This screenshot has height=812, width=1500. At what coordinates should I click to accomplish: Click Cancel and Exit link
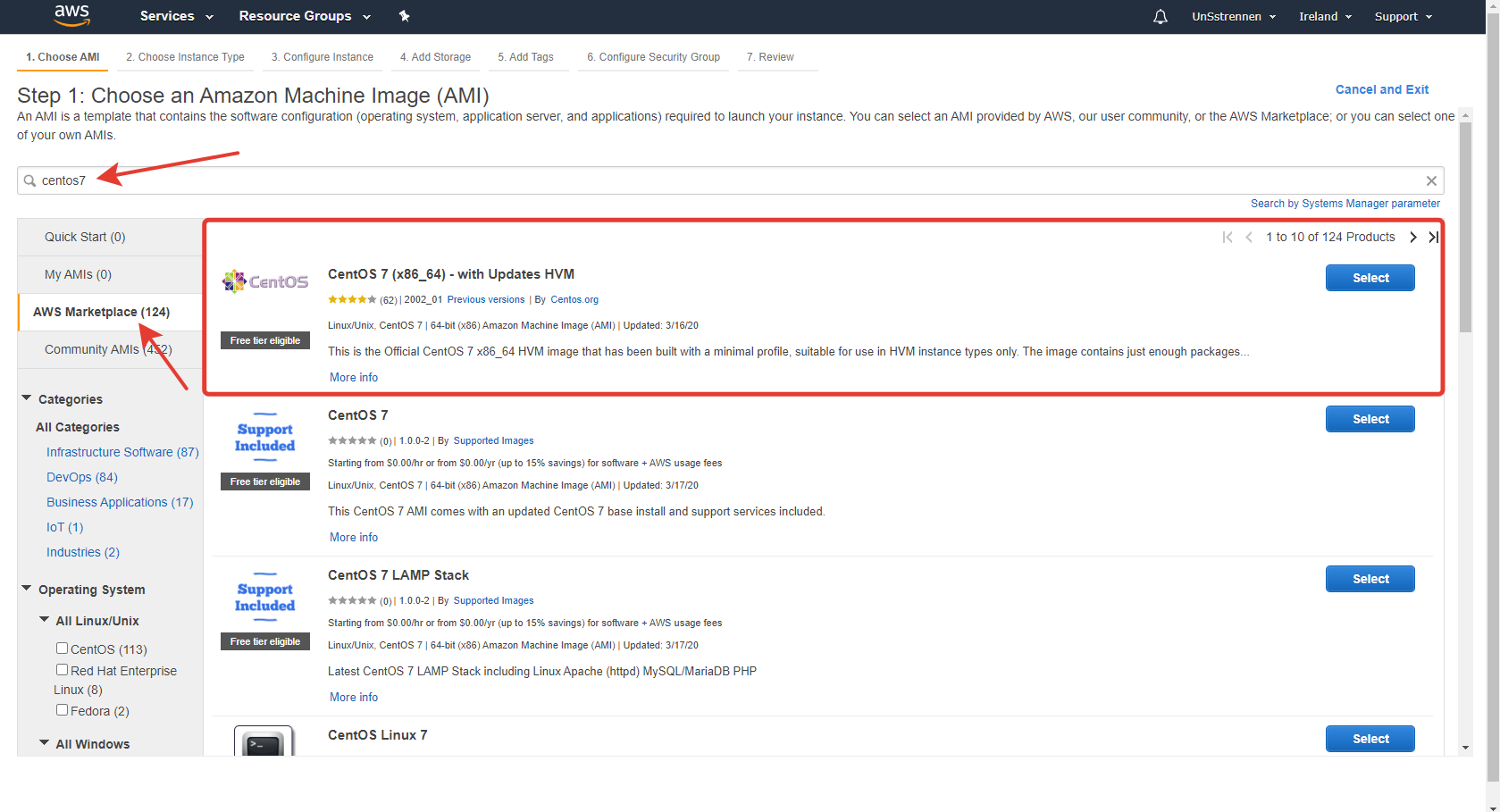[1381, 89]
